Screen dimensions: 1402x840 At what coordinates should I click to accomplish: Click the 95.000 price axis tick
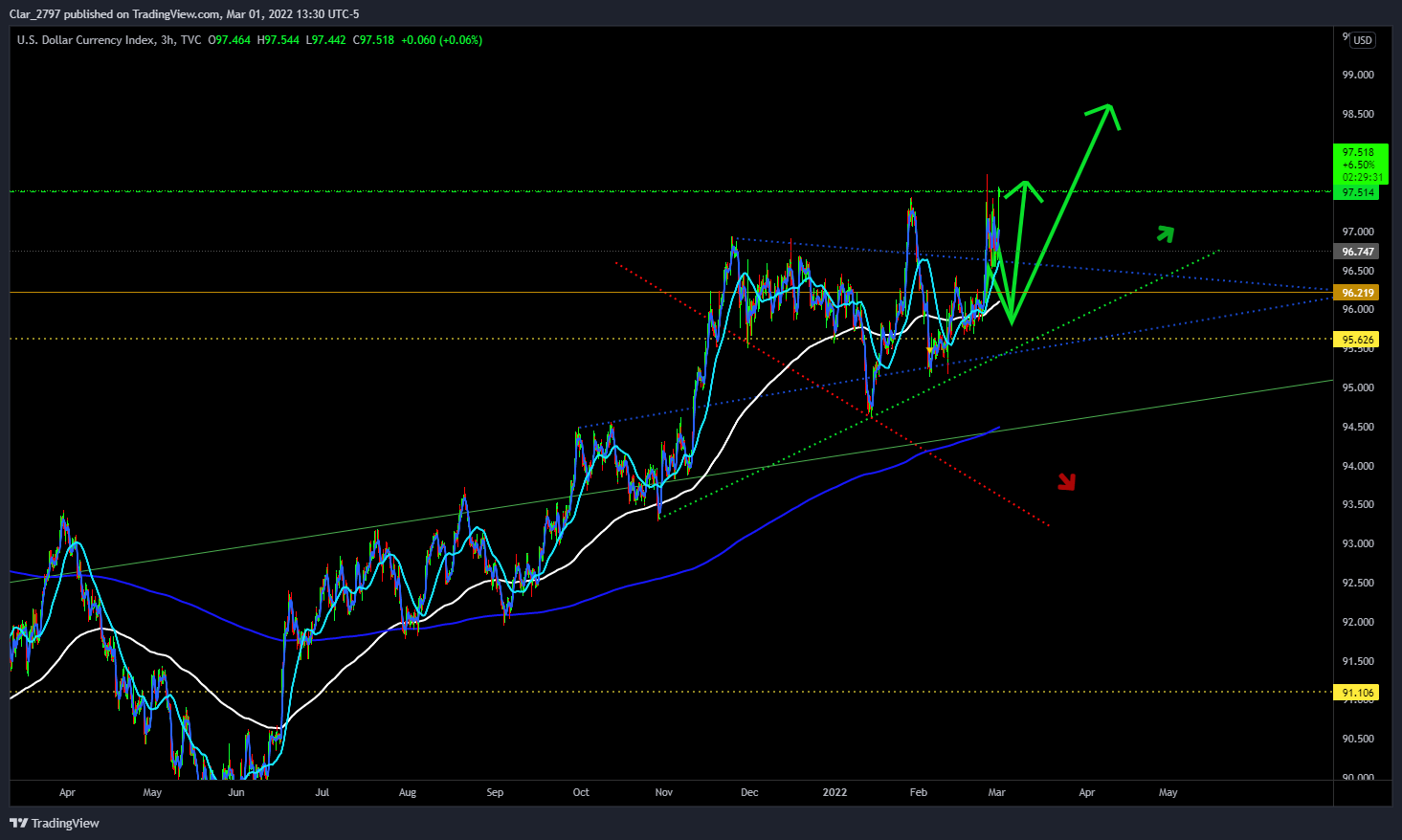pyautogui.click(x=1358, y=387)
